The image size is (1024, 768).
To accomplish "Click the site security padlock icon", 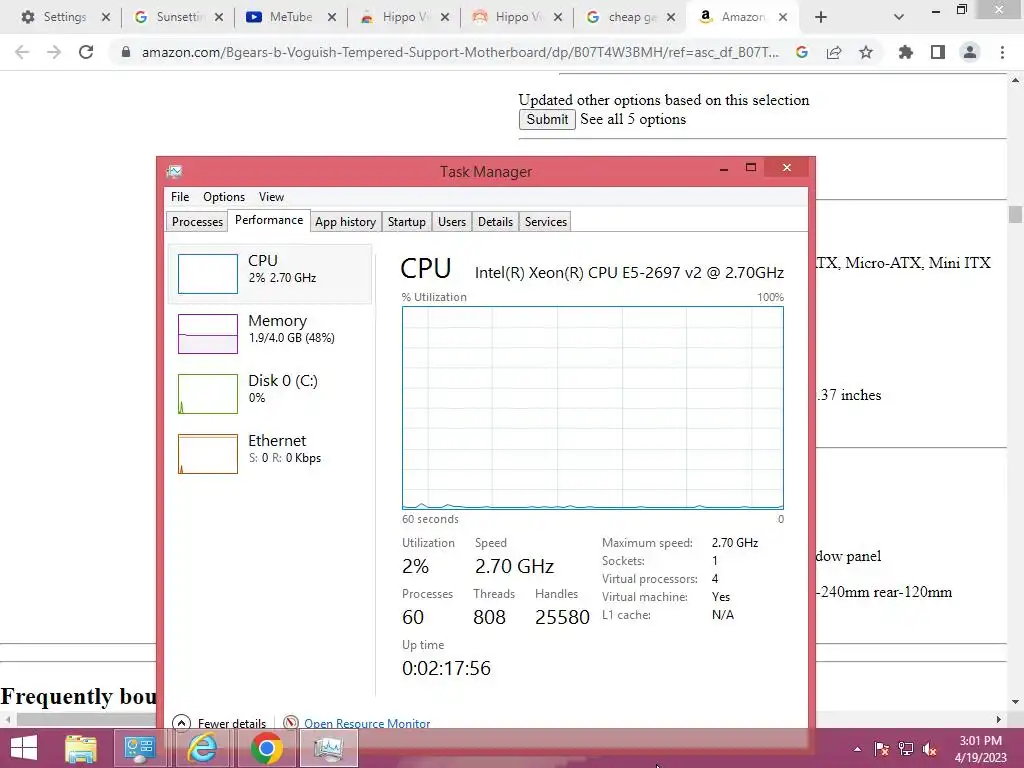I will [x=126, y=52].
